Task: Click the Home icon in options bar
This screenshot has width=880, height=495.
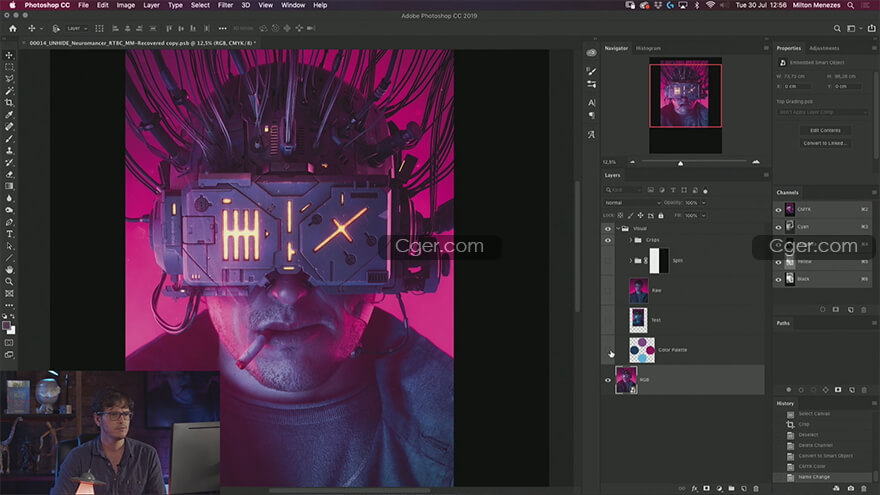Action: pos(12,28)
